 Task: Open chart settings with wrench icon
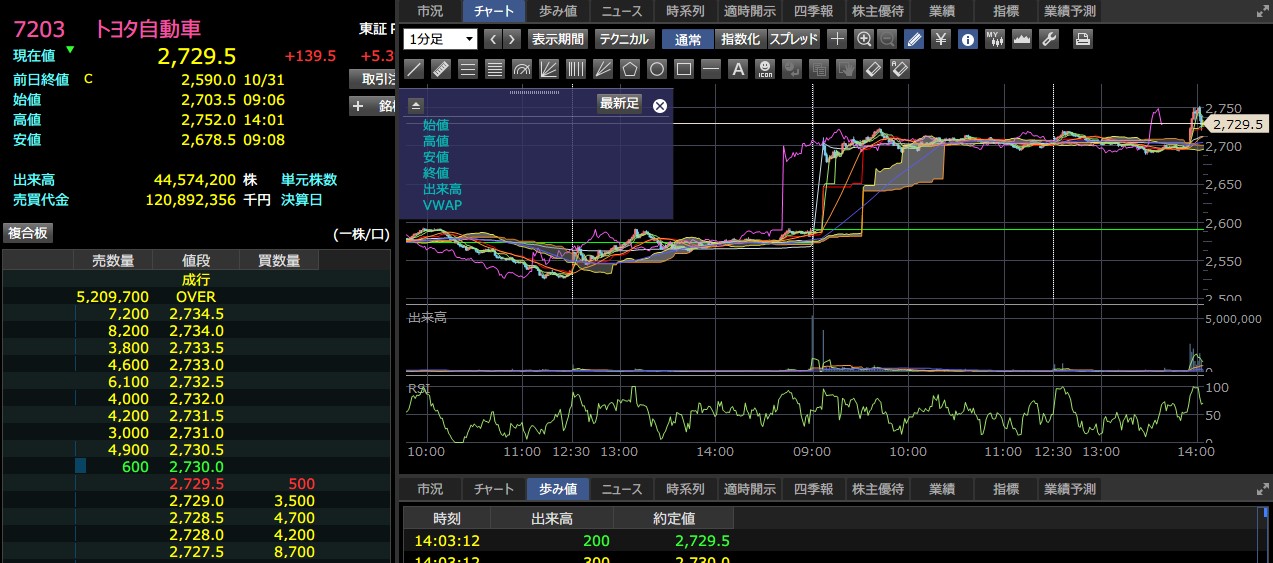click(1049, 39)
